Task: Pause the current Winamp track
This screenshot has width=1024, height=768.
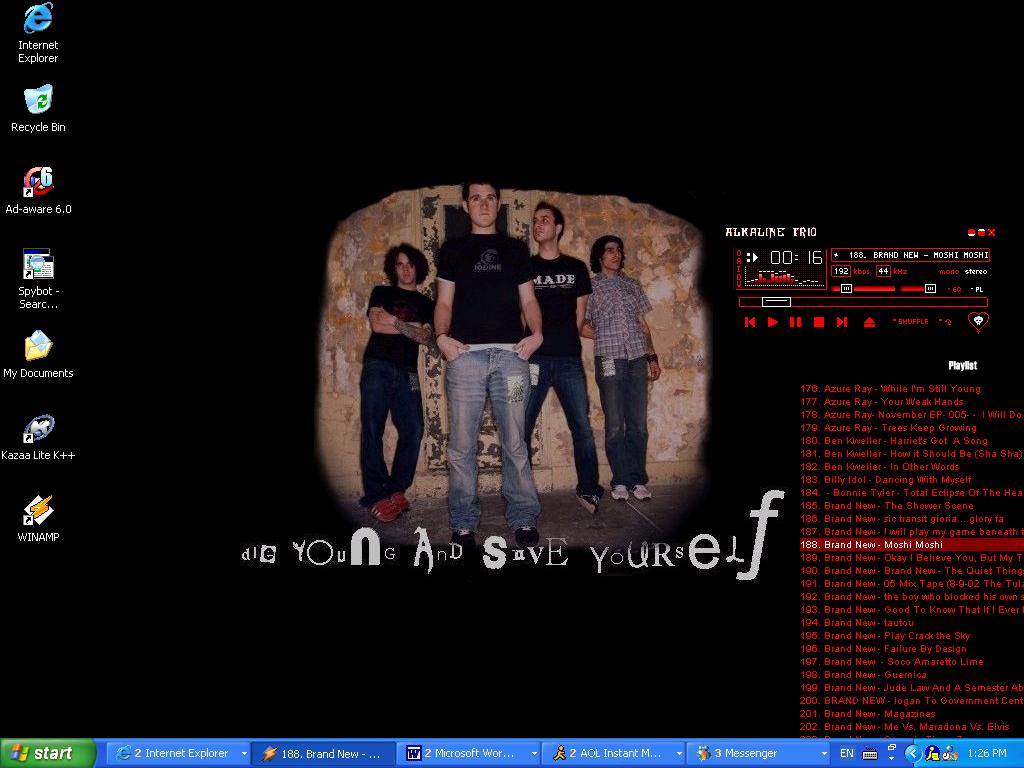Action: [795, 322]
